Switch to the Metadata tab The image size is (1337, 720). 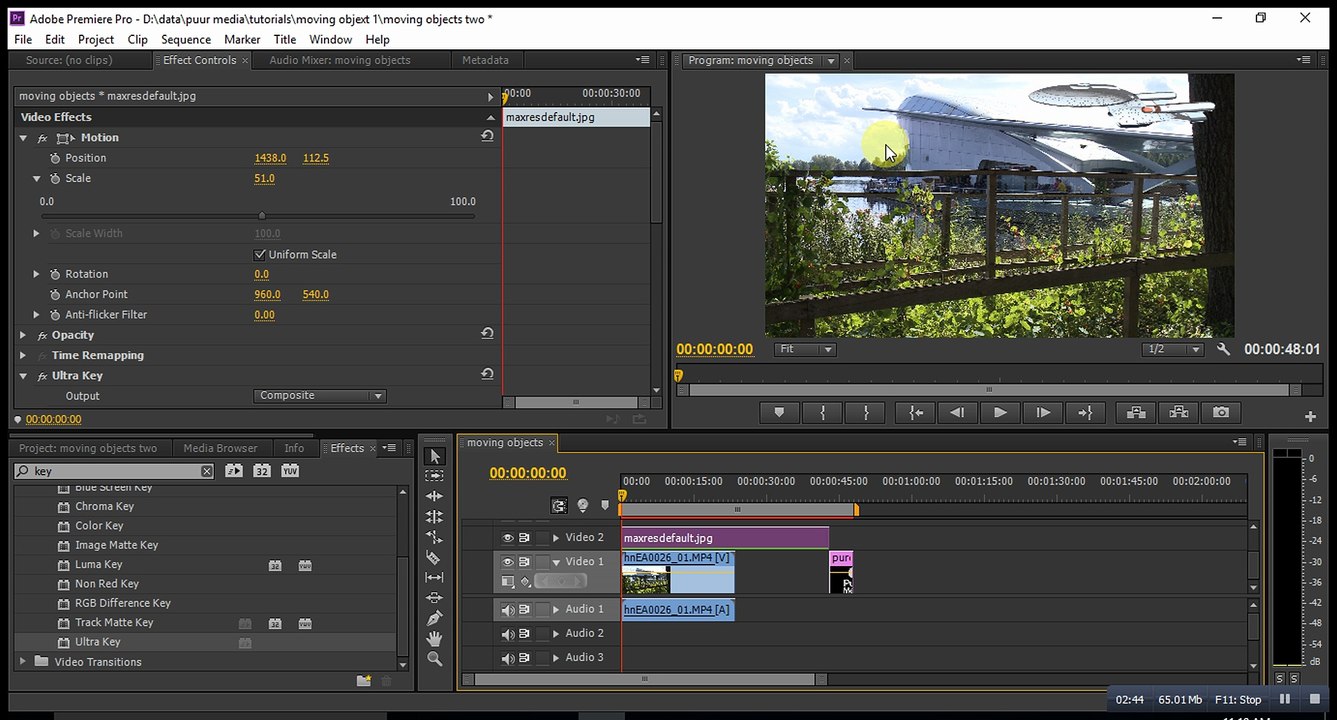[485, 60]
